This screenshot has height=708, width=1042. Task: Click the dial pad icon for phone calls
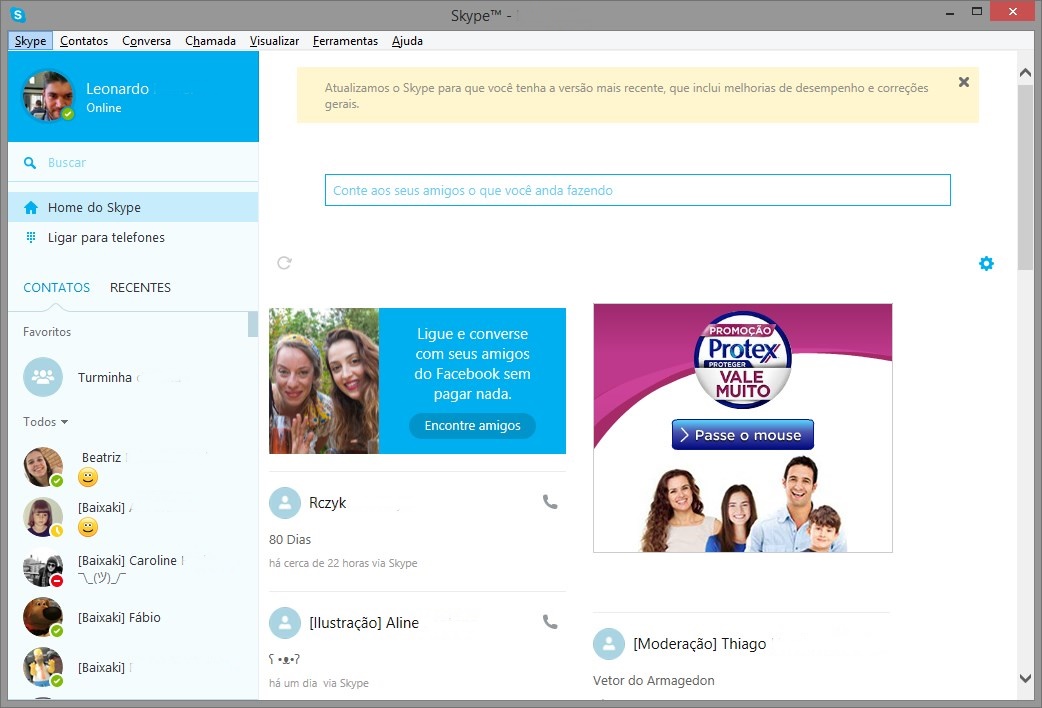(31, 237)
